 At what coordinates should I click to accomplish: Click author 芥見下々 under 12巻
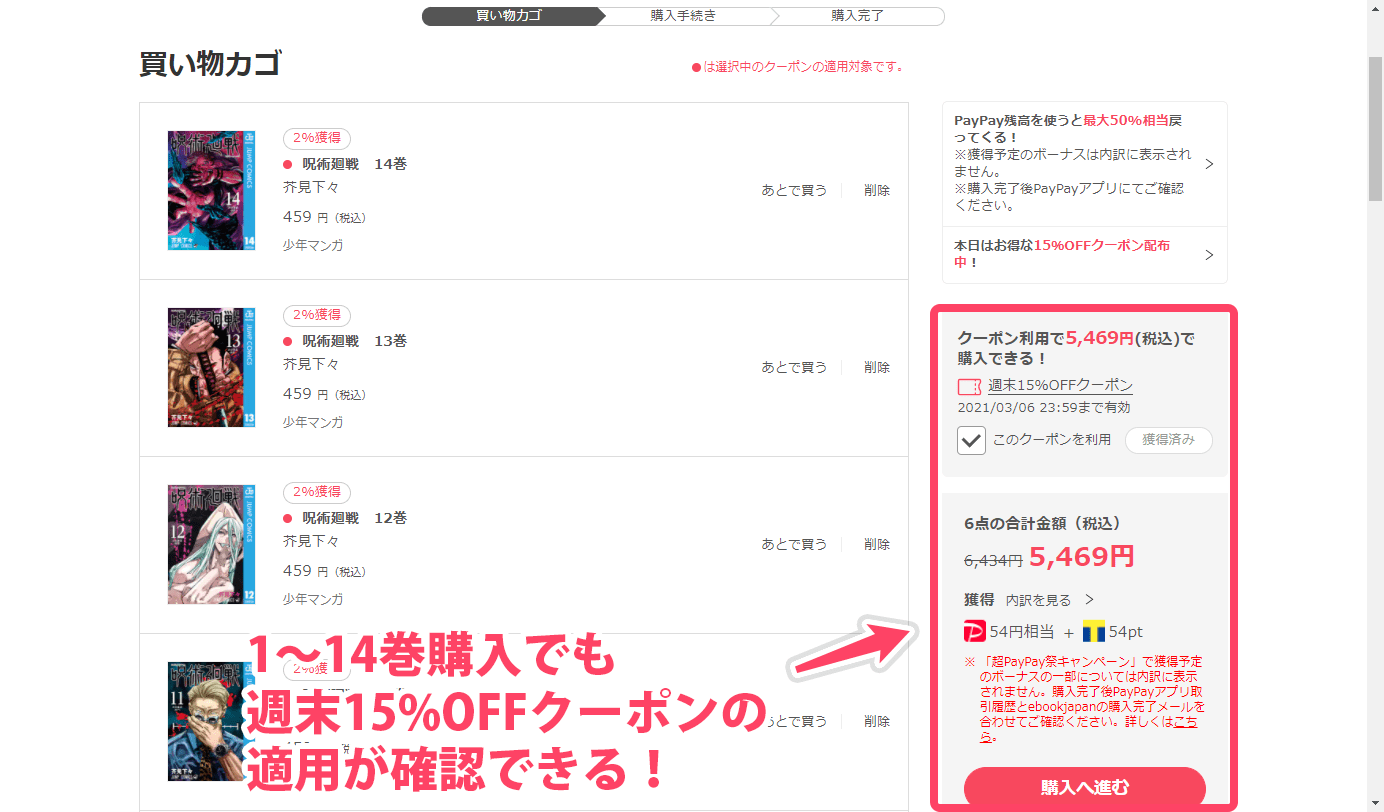click(311, 541)
